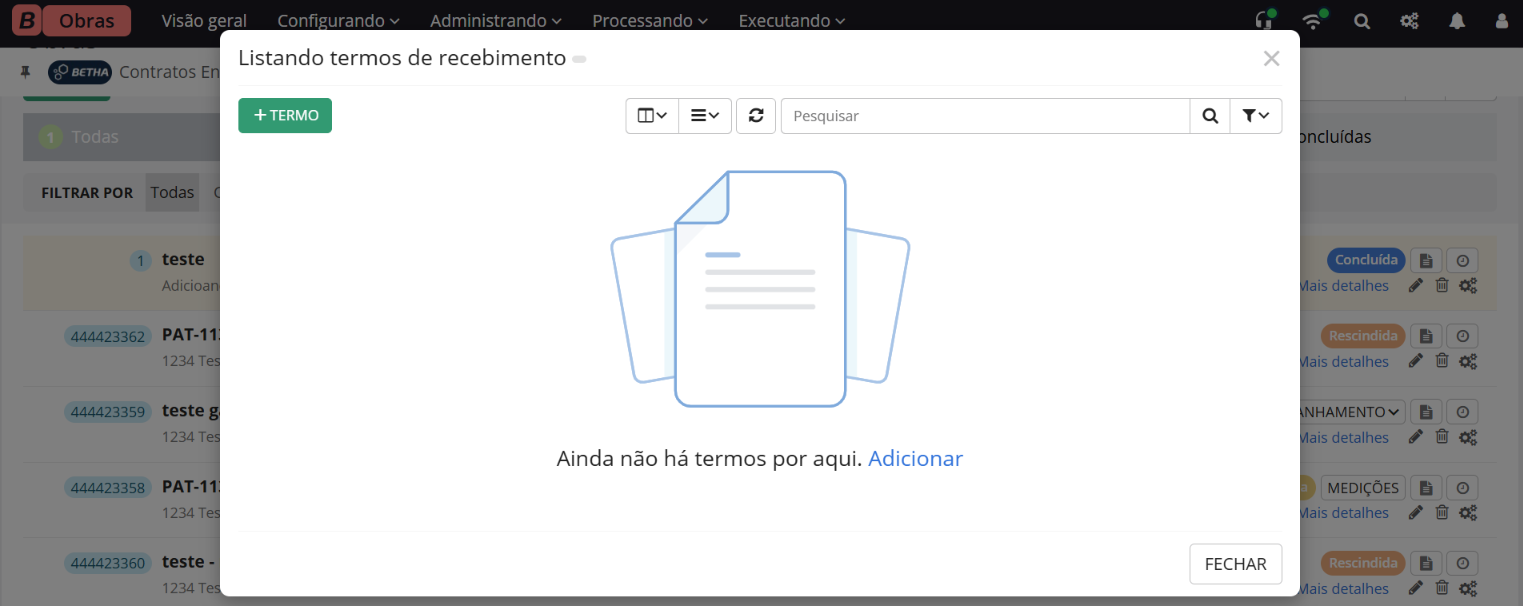Screen dimensions: 1523x606
Task: Click the Todas counter card
Action: click(120, 137)
